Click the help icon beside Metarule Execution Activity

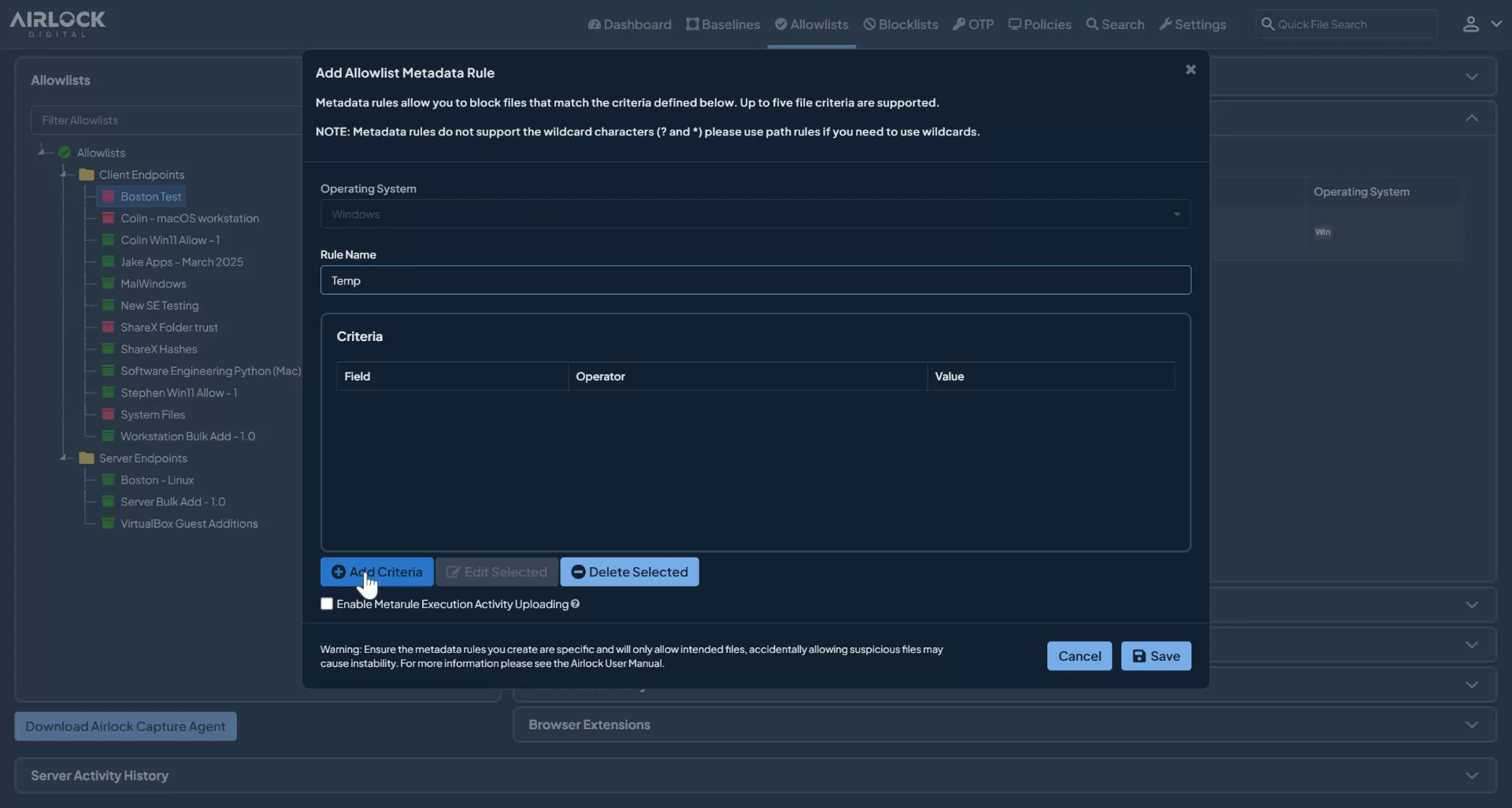[x=576, y=604]
